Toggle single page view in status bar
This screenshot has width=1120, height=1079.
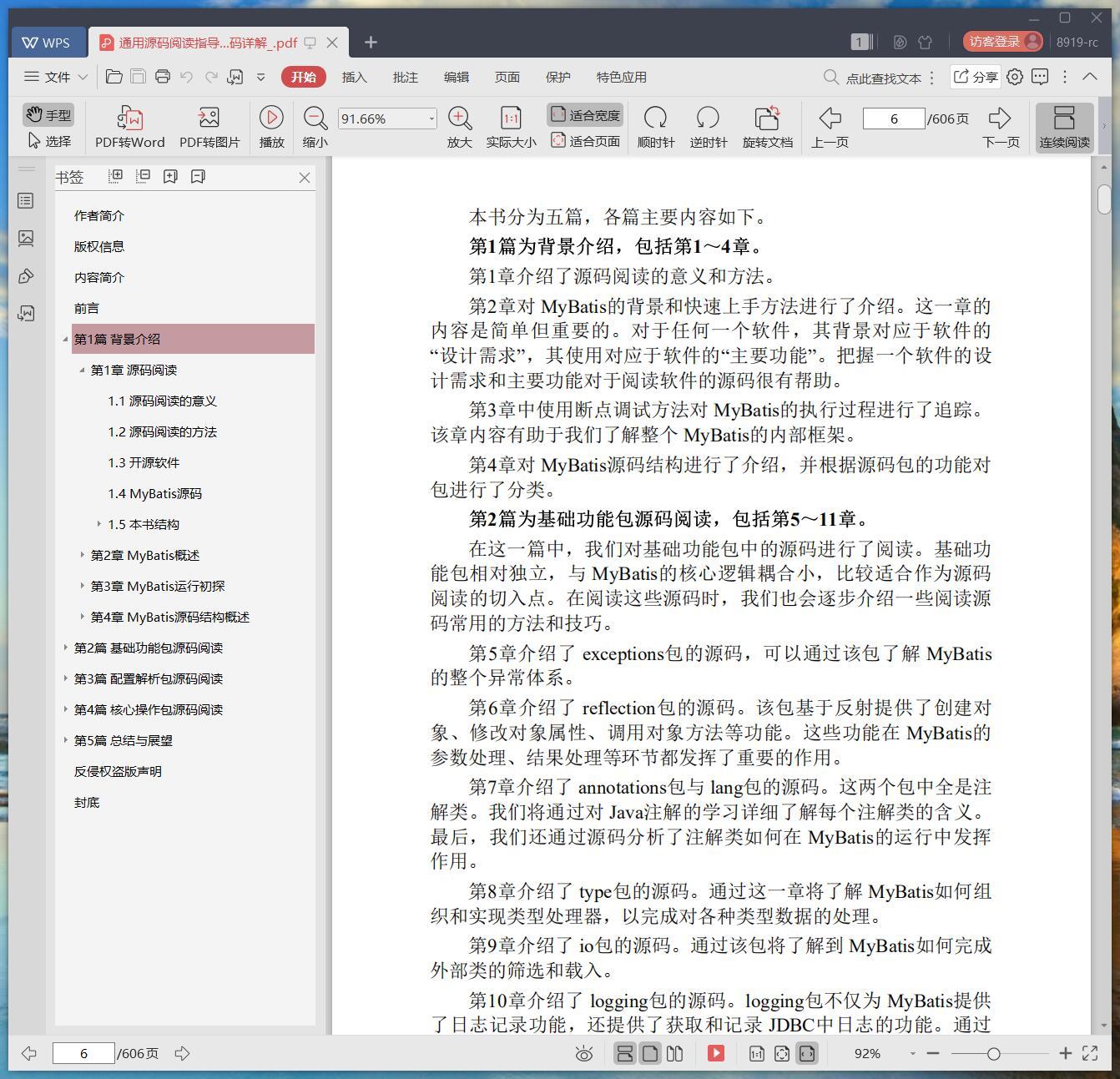(x=649, y=1053)
